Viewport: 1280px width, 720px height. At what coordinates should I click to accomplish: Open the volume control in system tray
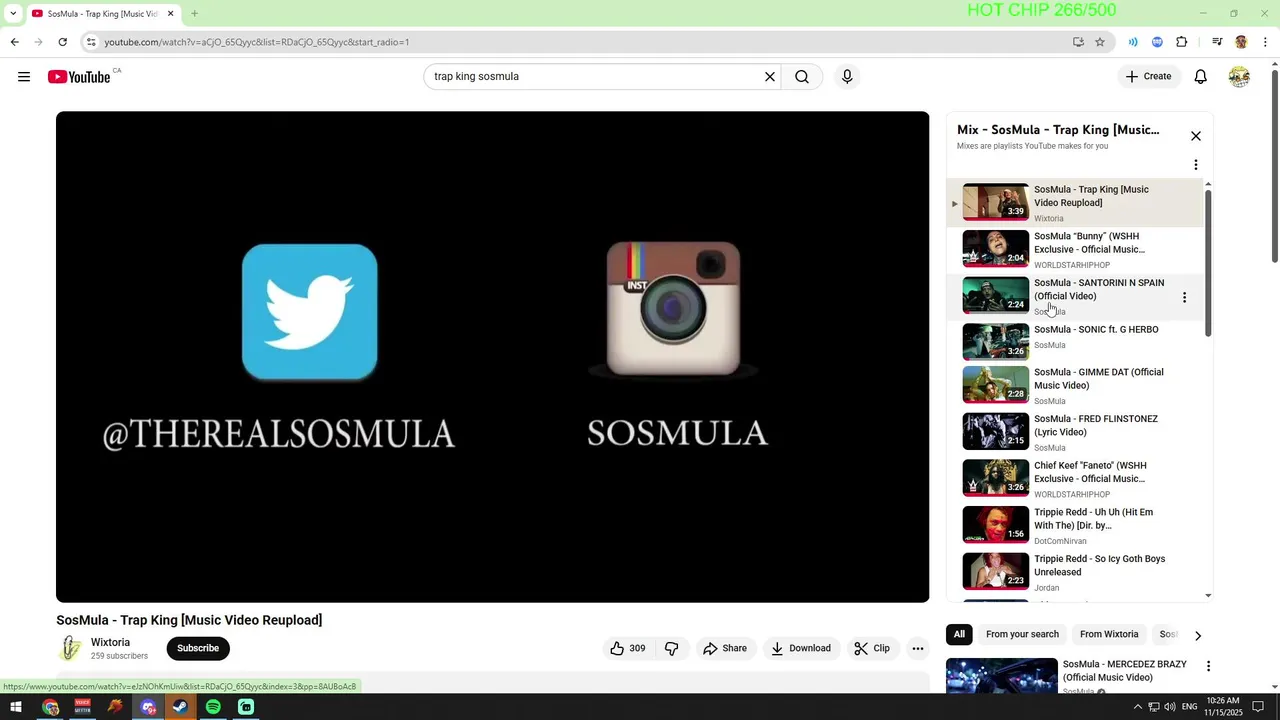point(1170,707)
